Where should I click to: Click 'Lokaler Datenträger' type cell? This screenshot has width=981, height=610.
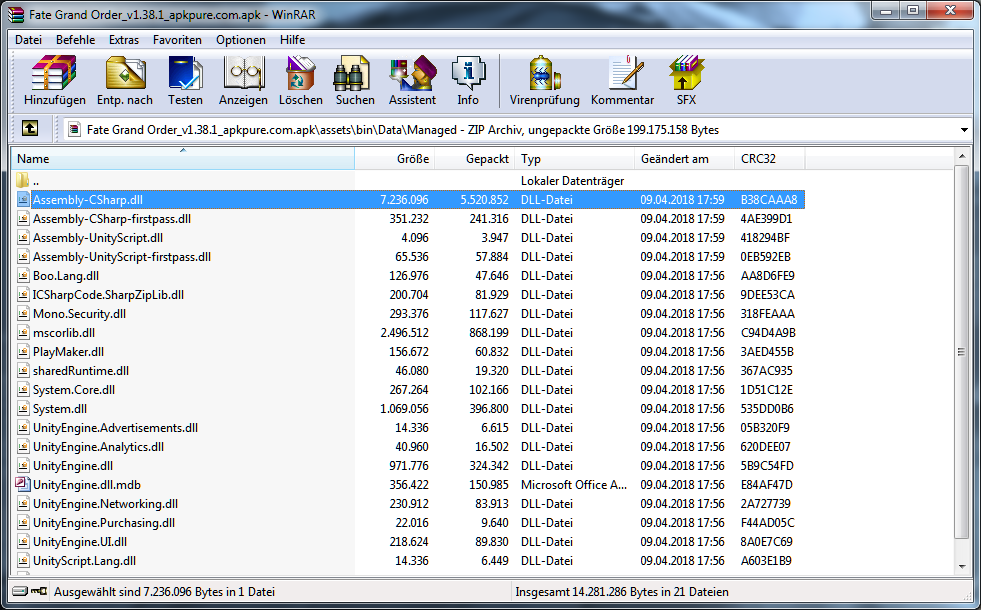[572, 181]
